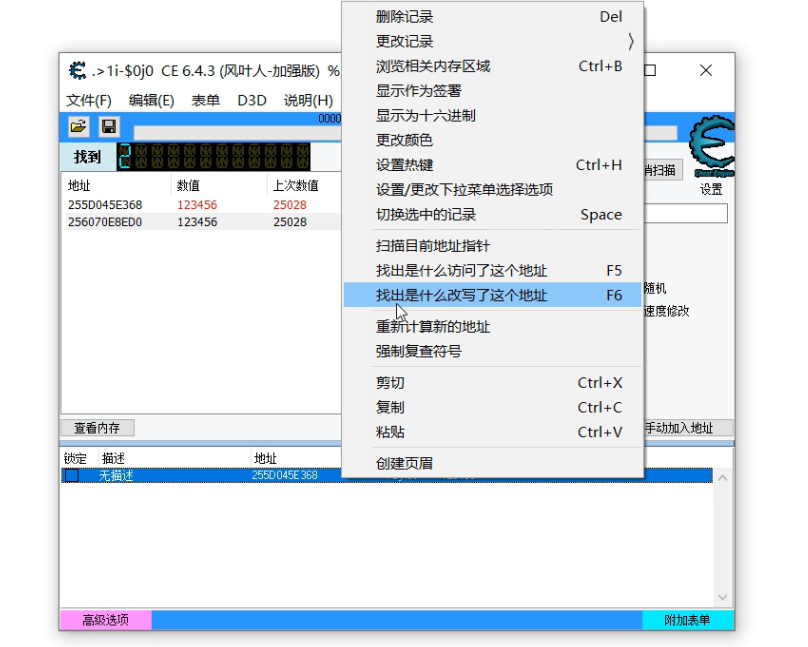This screenshot has width=808, height=647.
Task: Click the Cheat Engine logo
Action: (713, 146)
